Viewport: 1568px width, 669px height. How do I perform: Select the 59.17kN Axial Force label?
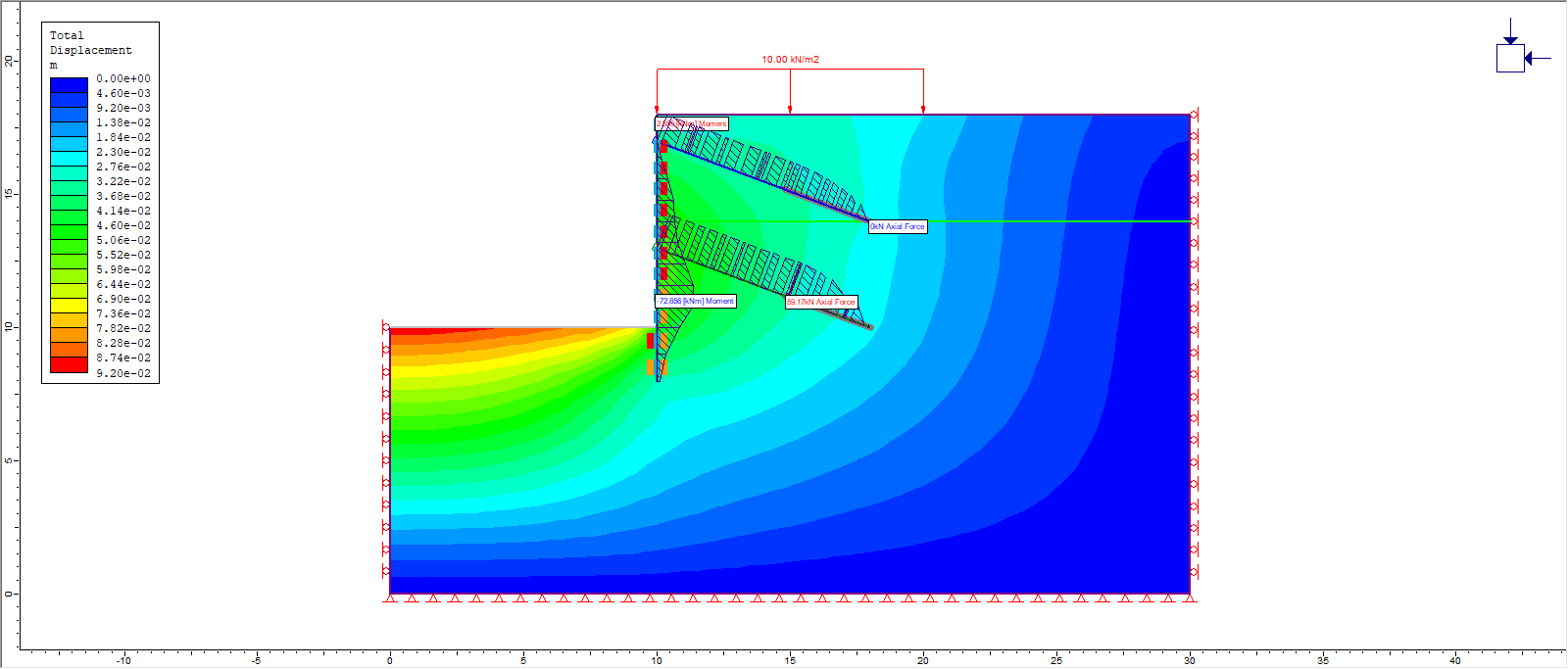821,302
